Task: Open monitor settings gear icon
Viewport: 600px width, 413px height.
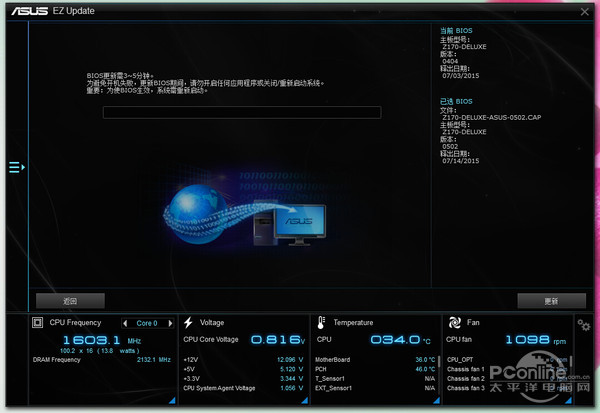Action: point(584,325)
